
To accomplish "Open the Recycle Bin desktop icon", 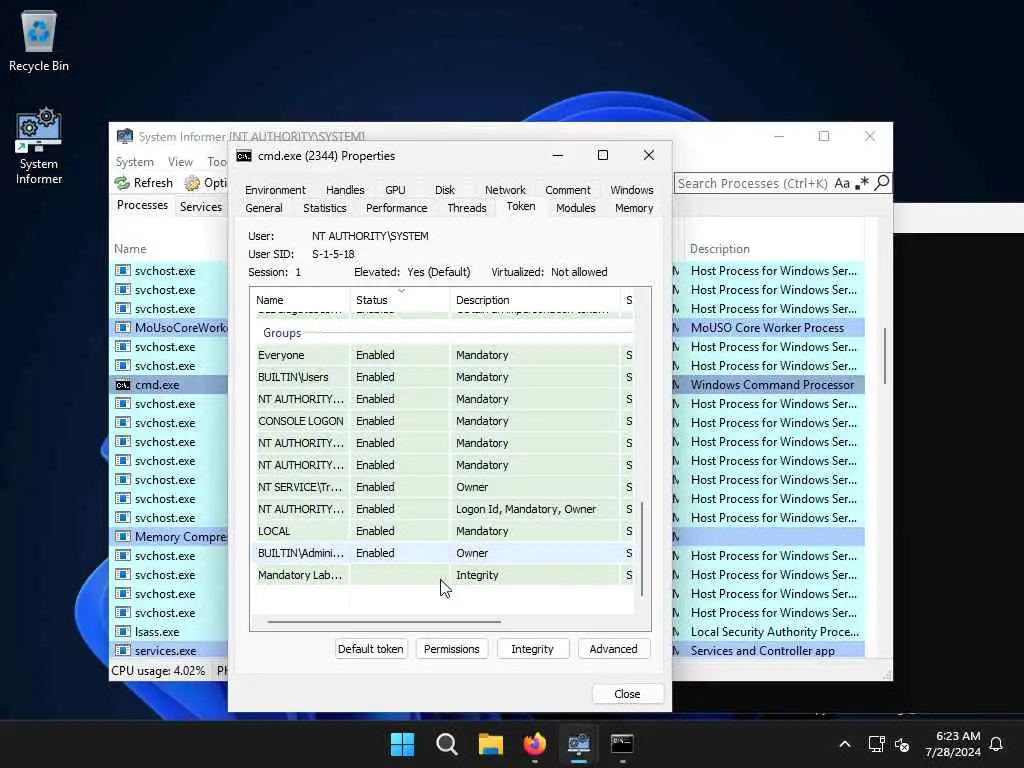I will coord(39,40).
